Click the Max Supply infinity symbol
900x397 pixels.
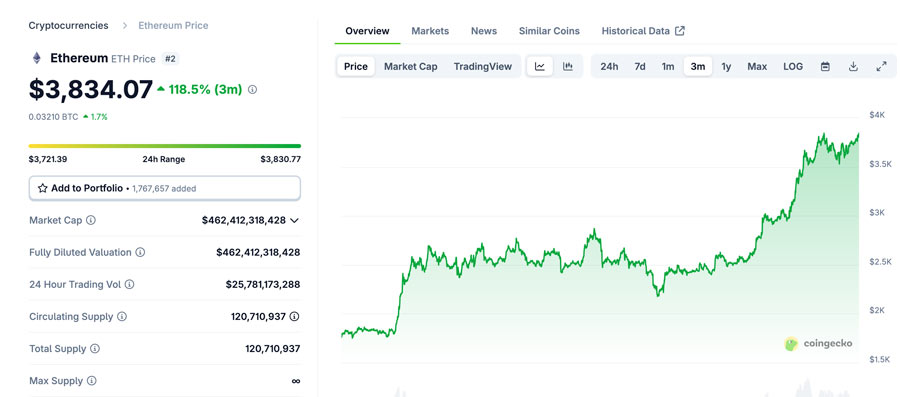(x=296, y=381)
